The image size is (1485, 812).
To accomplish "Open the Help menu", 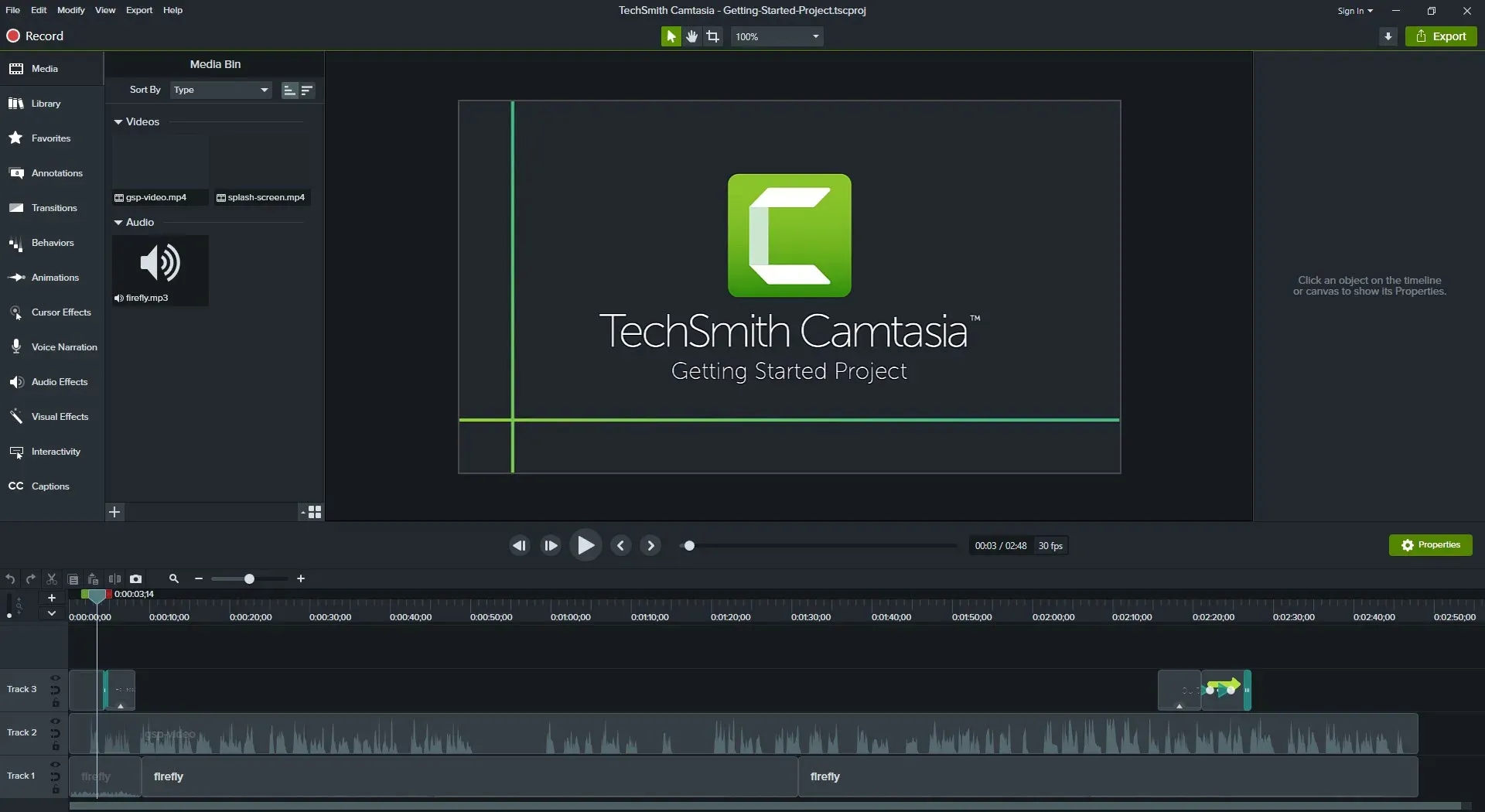I will point(173,10).
